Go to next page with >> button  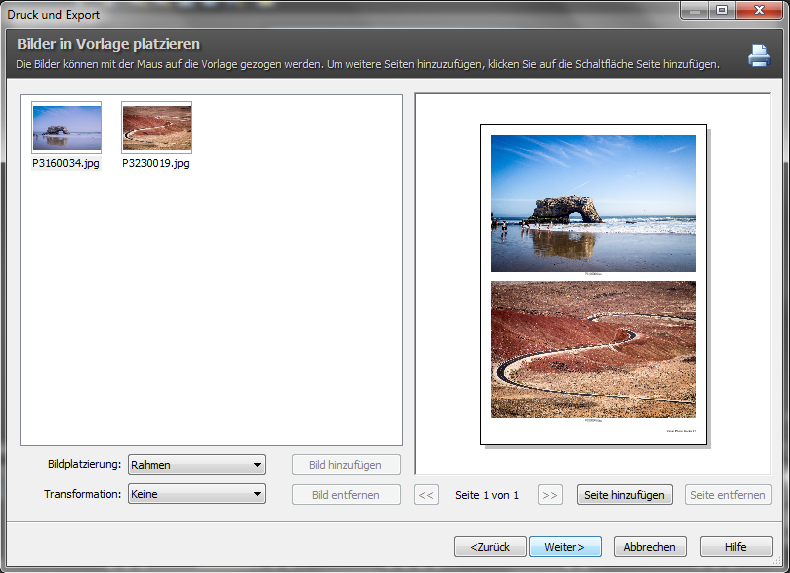coord(550,495)
